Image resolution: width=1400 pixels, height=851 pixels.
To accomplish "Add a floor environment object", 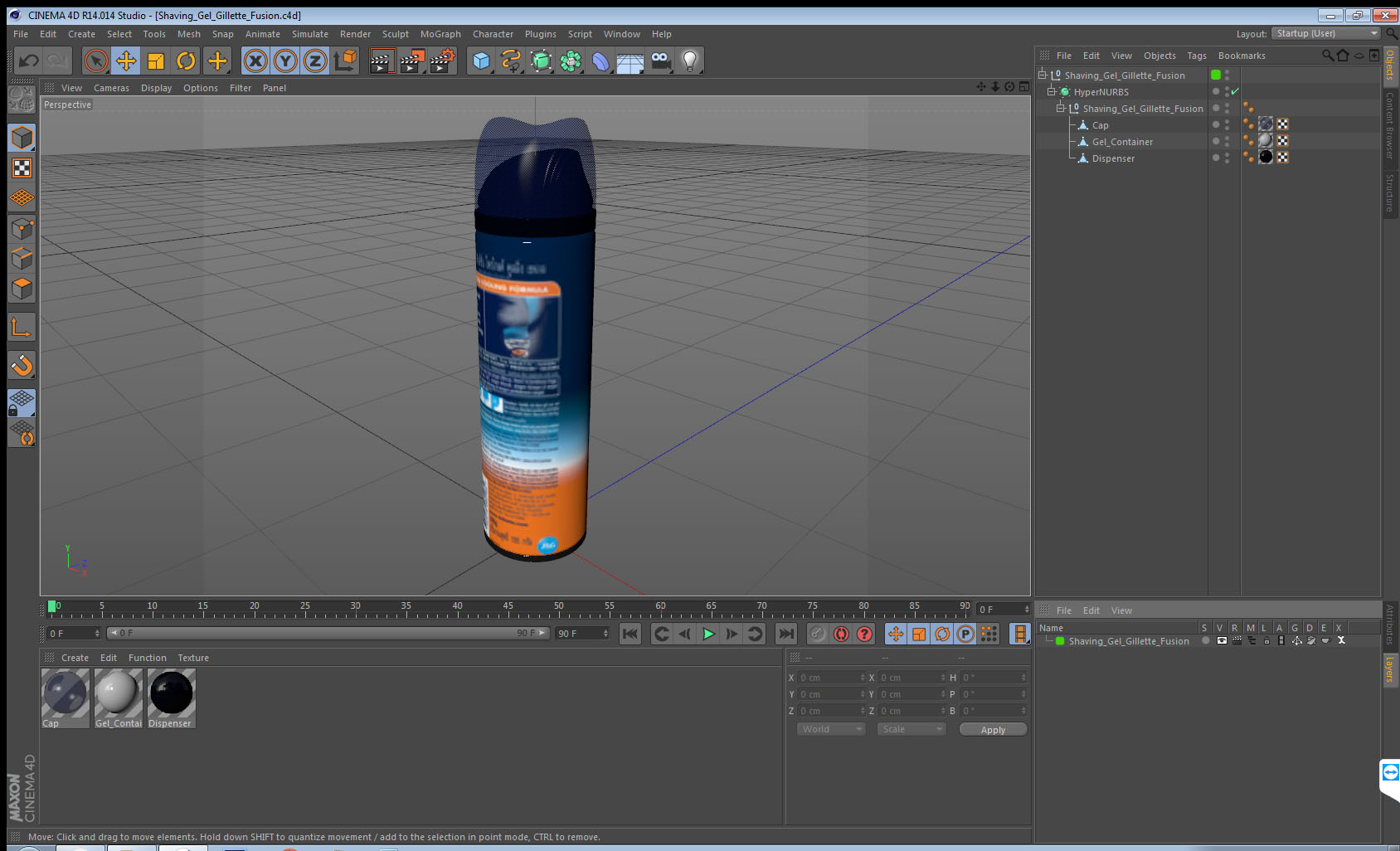I will [x=630, y=61].
